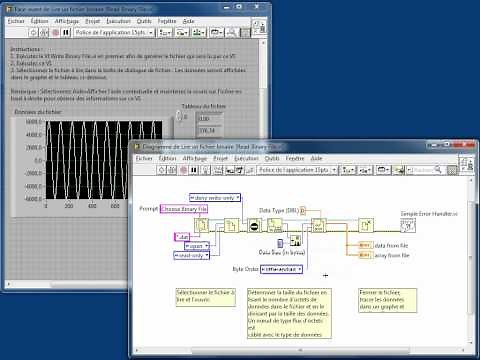Screen dimensions: 480x360
Task: Select Read from Binary File node
Action: 319,226
